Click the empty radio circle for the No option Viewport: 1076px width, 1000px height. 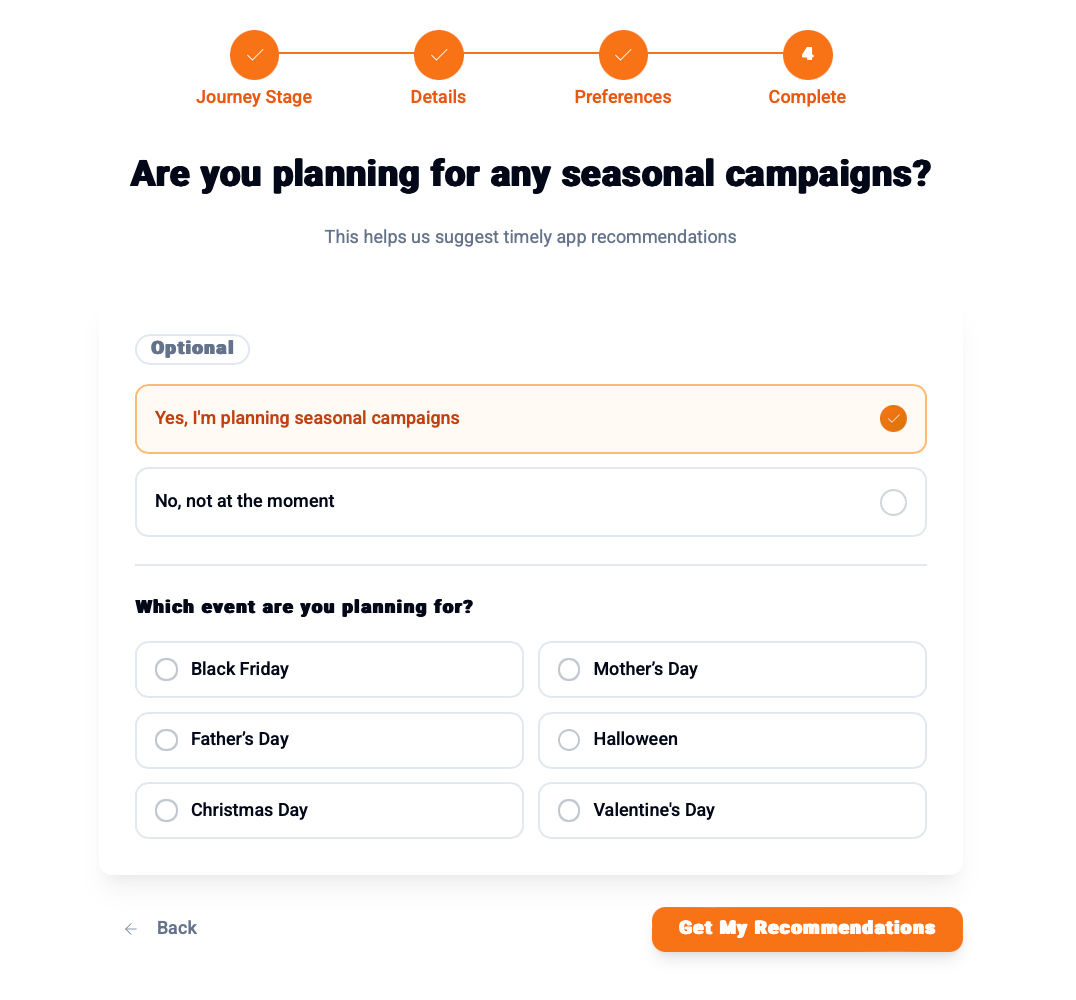click(893, 502)
